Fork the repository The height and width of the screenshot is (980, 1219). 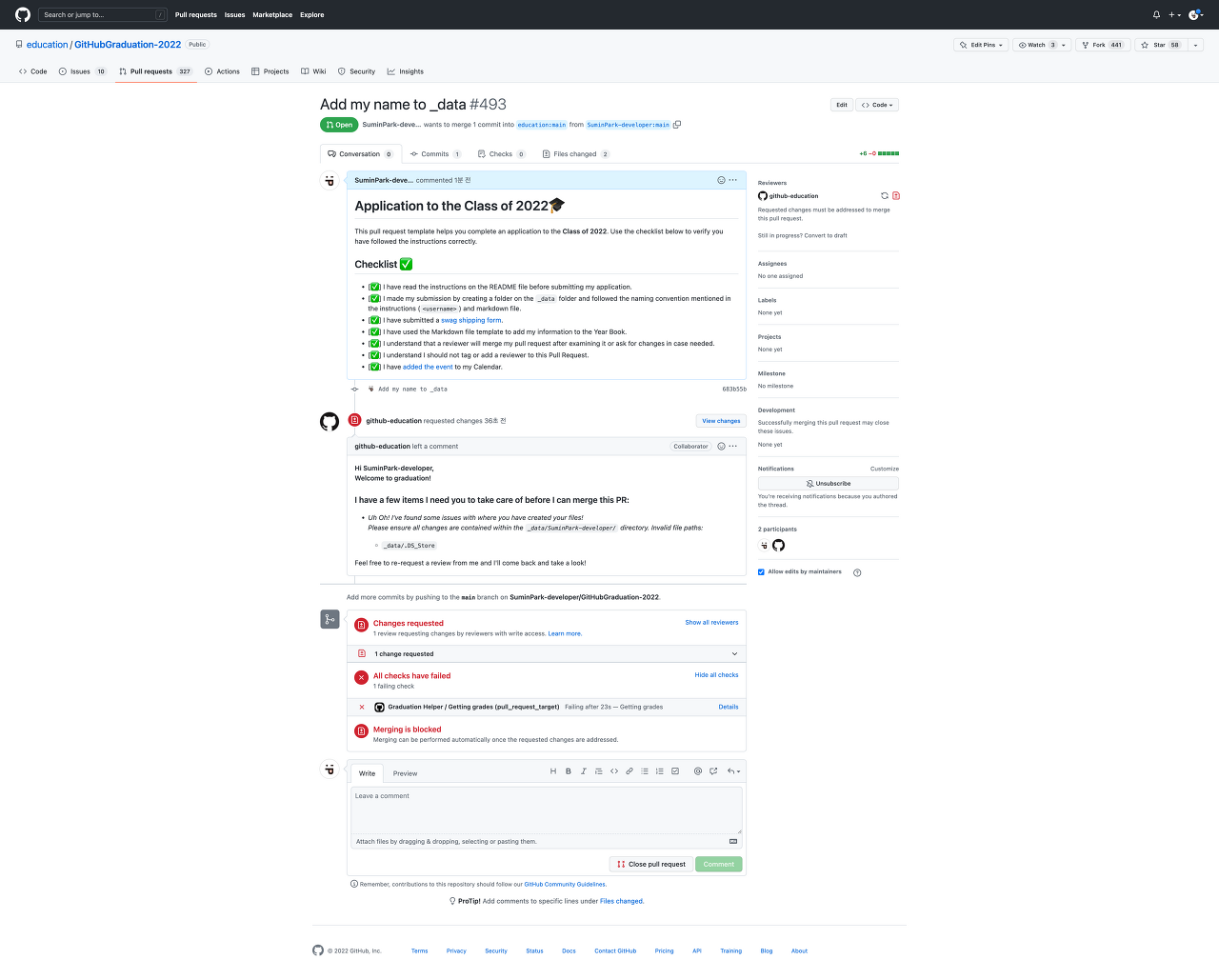click(x=1103, y=45)
